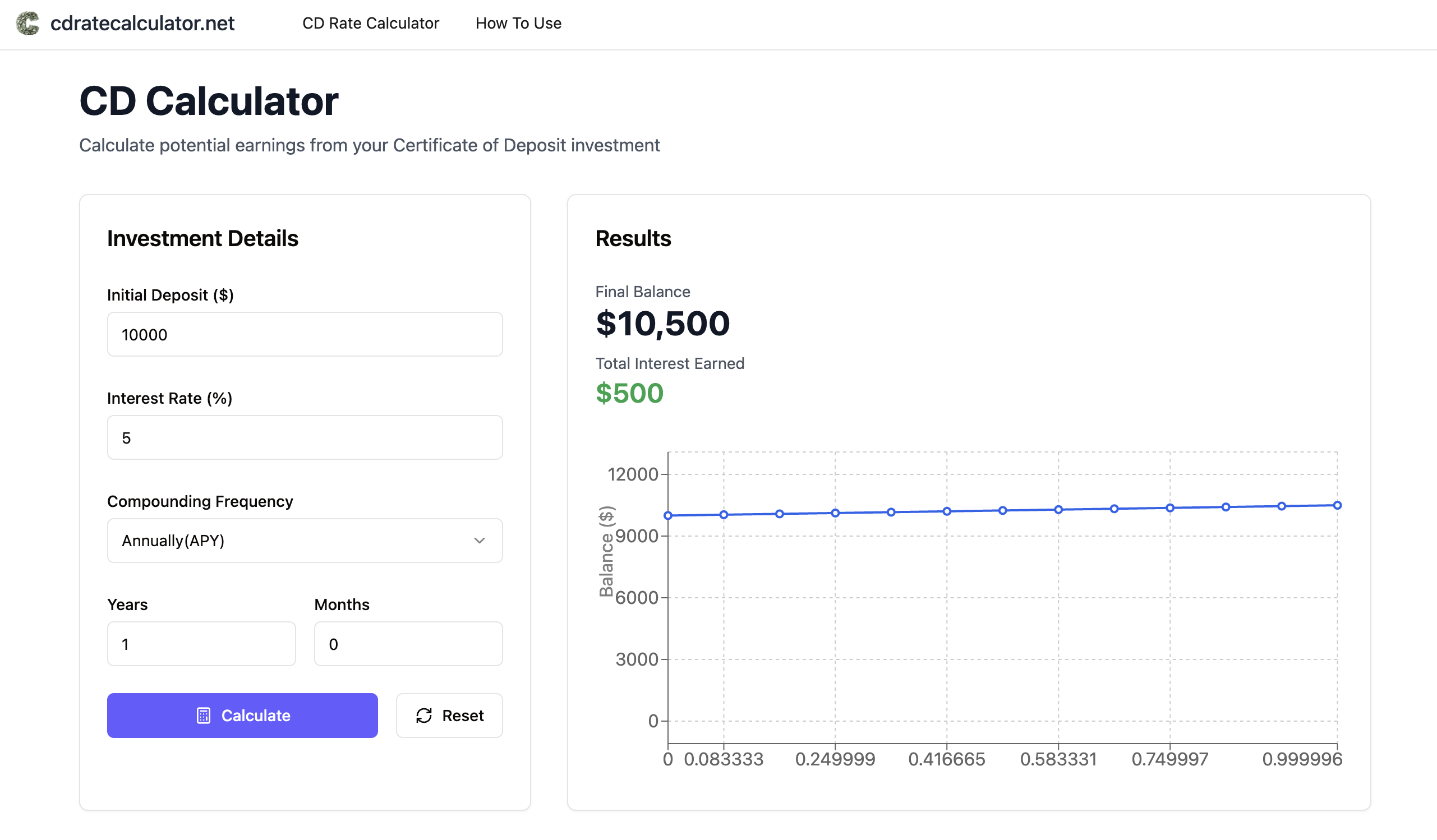Click the Interest Rate input field
The width and height of the screenshot is (1437, 840).
coord(305,438)
